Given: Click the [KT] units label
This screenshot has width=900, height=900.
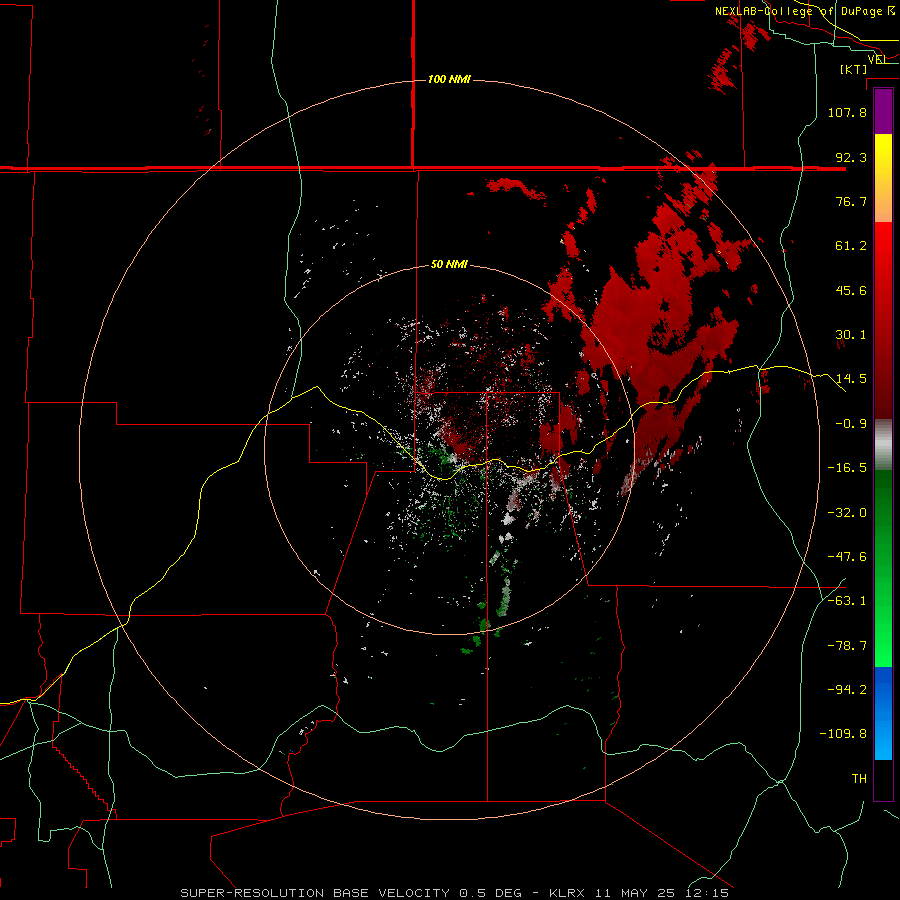Looking at the screenshot, I should [854, 69].
